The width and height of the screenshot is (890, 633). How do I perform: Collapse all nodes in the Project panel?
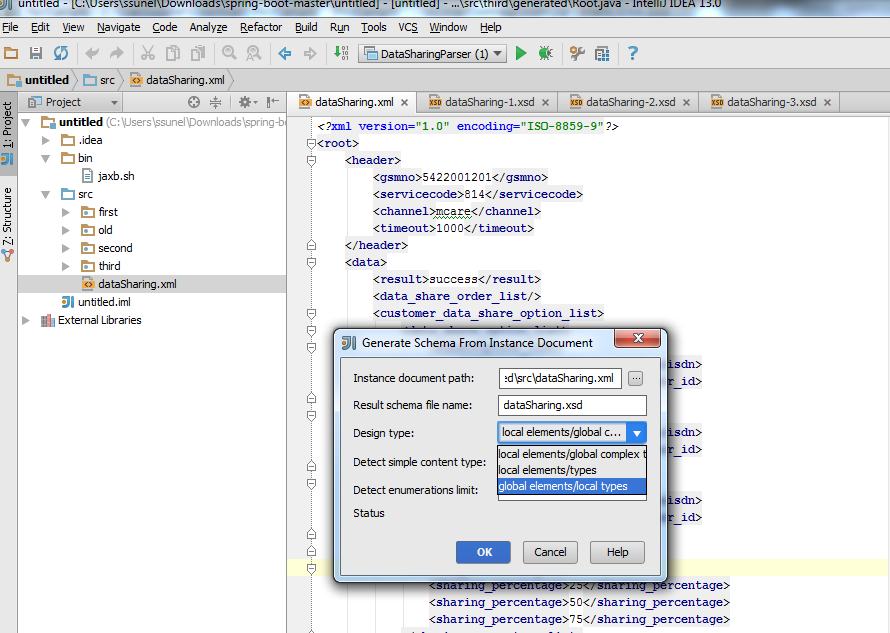pos(216,101)
